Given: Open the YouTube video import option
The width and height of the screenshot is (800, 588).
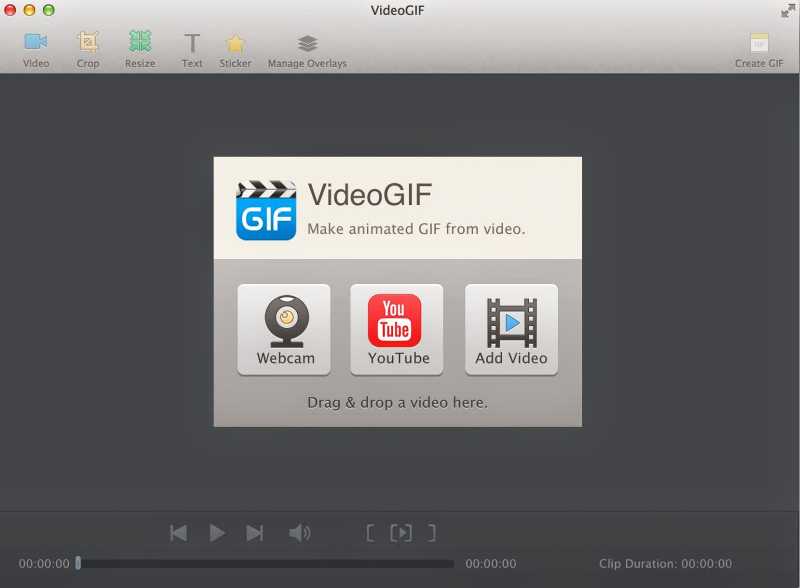Looking at the screenshot, I should pos(396,330).
